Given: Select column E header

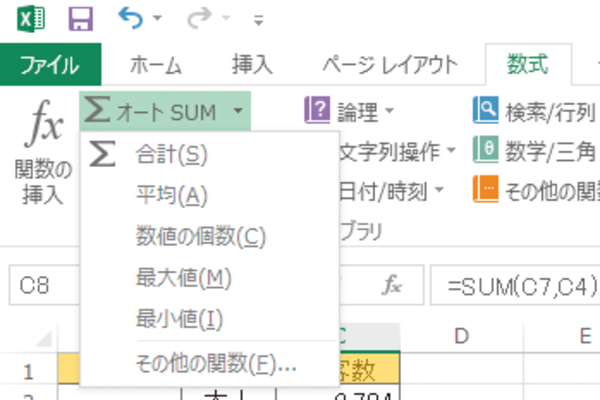Looking at the screenshot, I should coord(562,337).
